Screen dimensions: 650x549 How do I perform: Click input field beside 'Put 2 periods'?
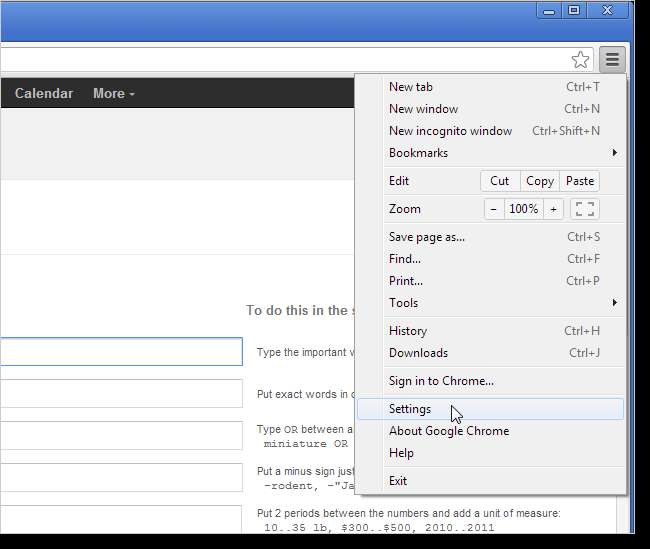121,519
